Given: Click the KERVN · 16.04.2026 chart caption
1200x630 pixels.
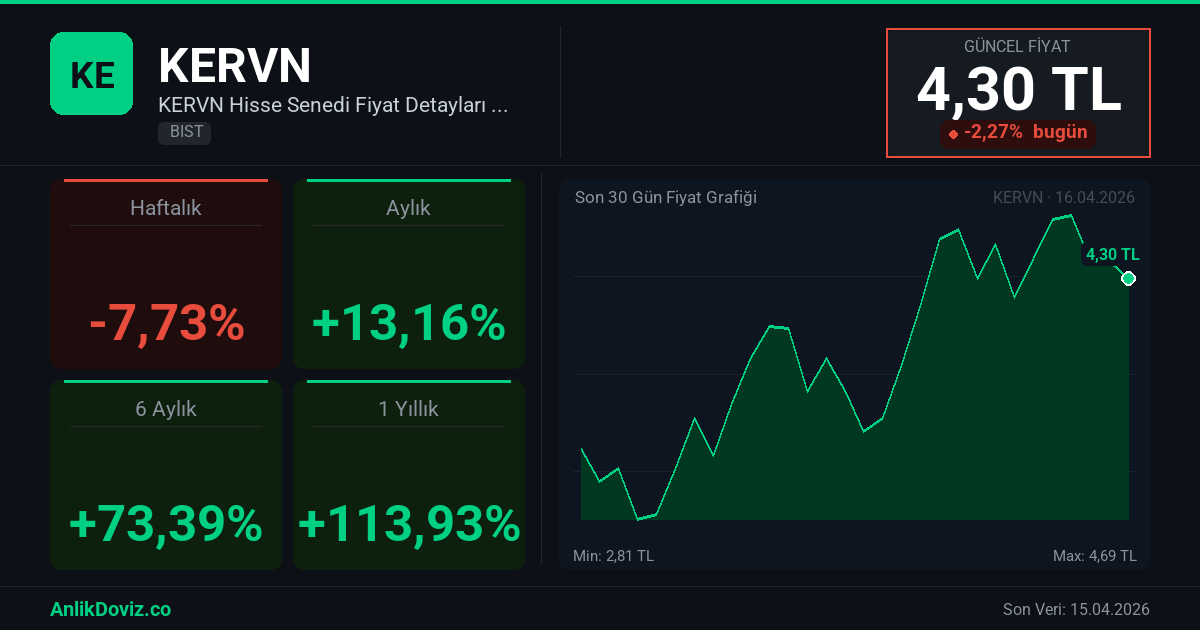Looking at the screenshot, I should tap(1063, 197).
